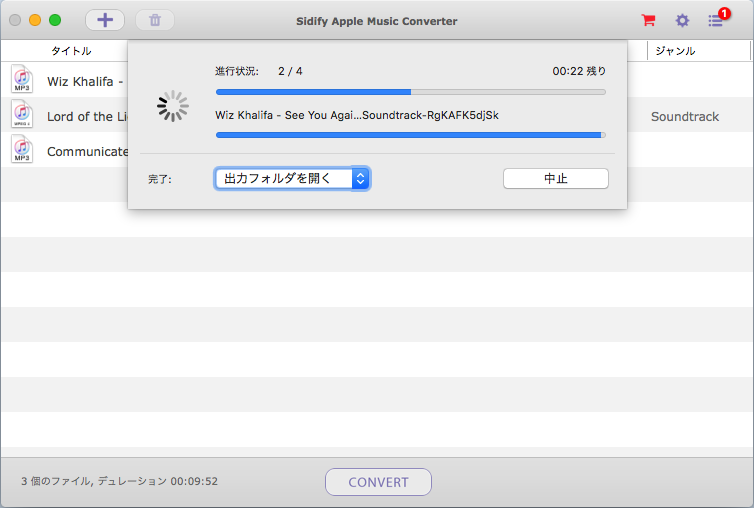Select the Communicate track title
Image resolution: width=754 pixels, height=508 pixels.
click(88, 152)
